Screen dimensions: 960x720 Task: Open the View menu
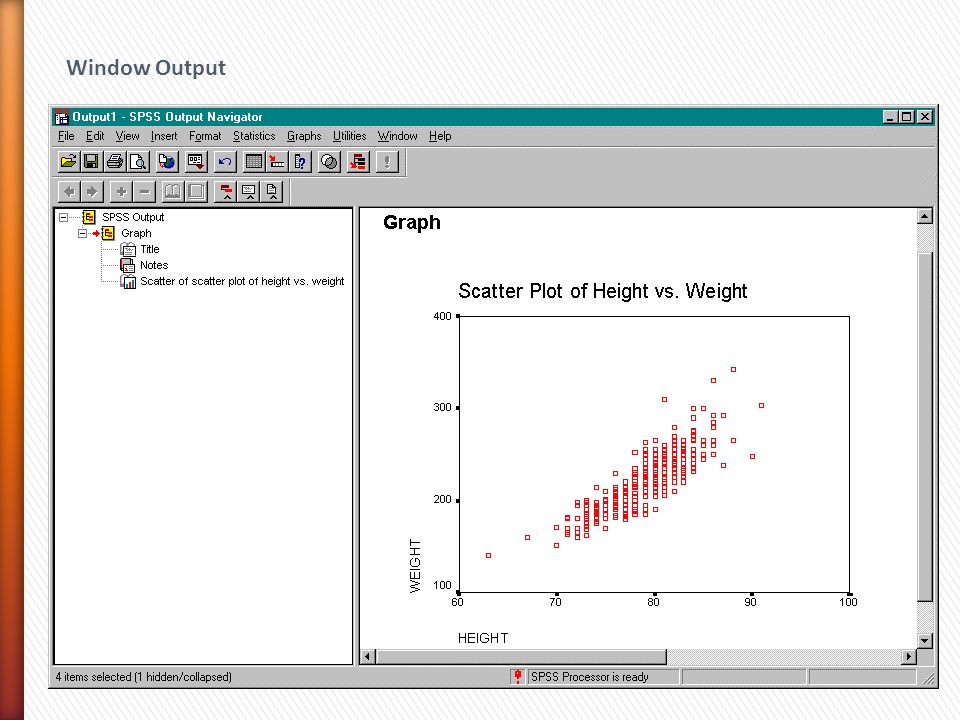click(x=127, y=136)
